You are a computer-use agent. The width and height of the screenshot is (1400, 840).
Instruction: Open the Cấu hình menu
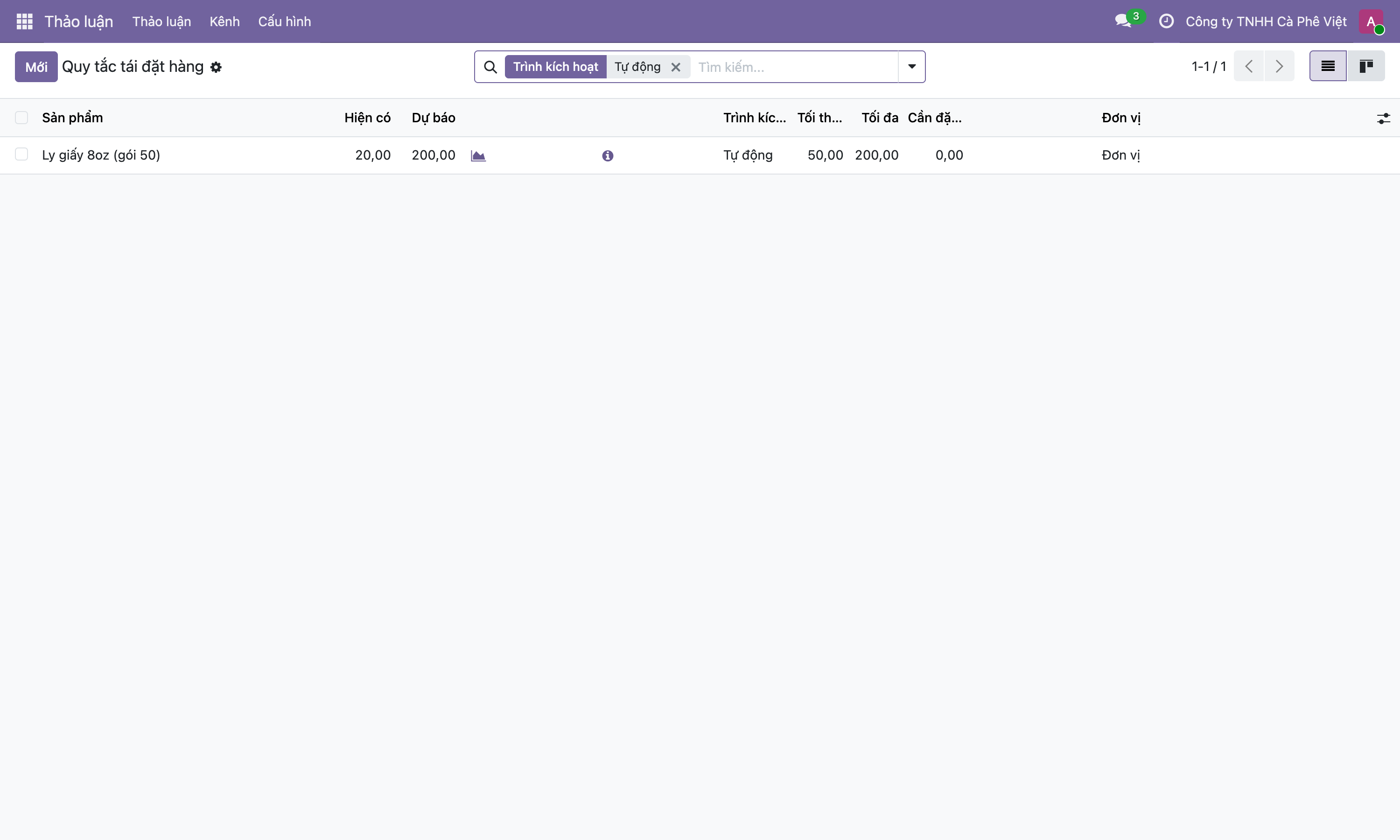click(x=285, y=21)
